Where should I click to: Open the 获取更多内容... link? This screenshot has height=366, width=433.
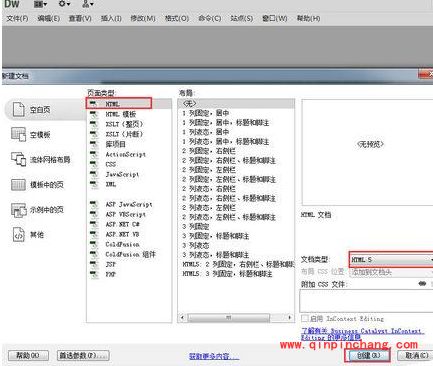tap(214, 356)
